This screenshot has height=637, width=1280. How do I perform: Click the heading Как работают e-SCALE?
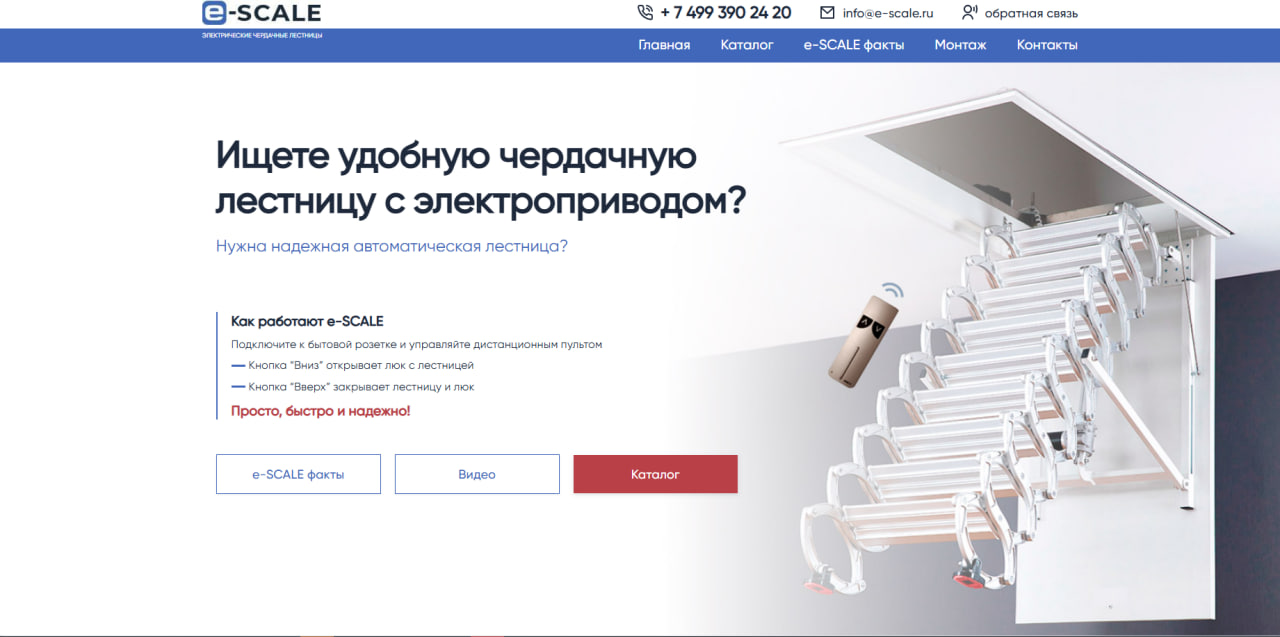tap(307, 321)
